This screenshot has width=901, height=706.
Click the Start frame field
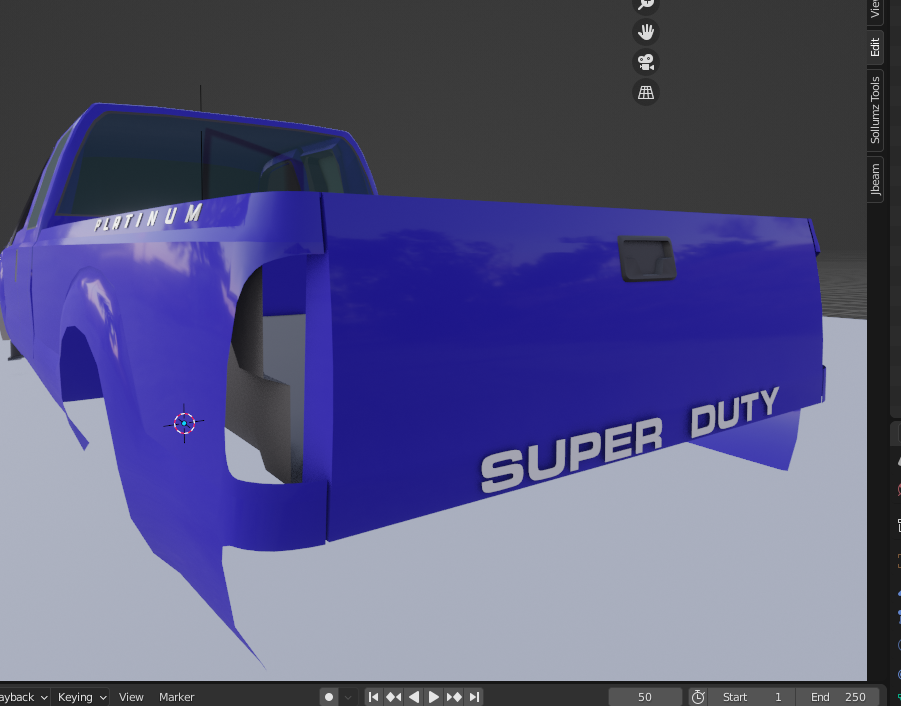click(752, 697)
